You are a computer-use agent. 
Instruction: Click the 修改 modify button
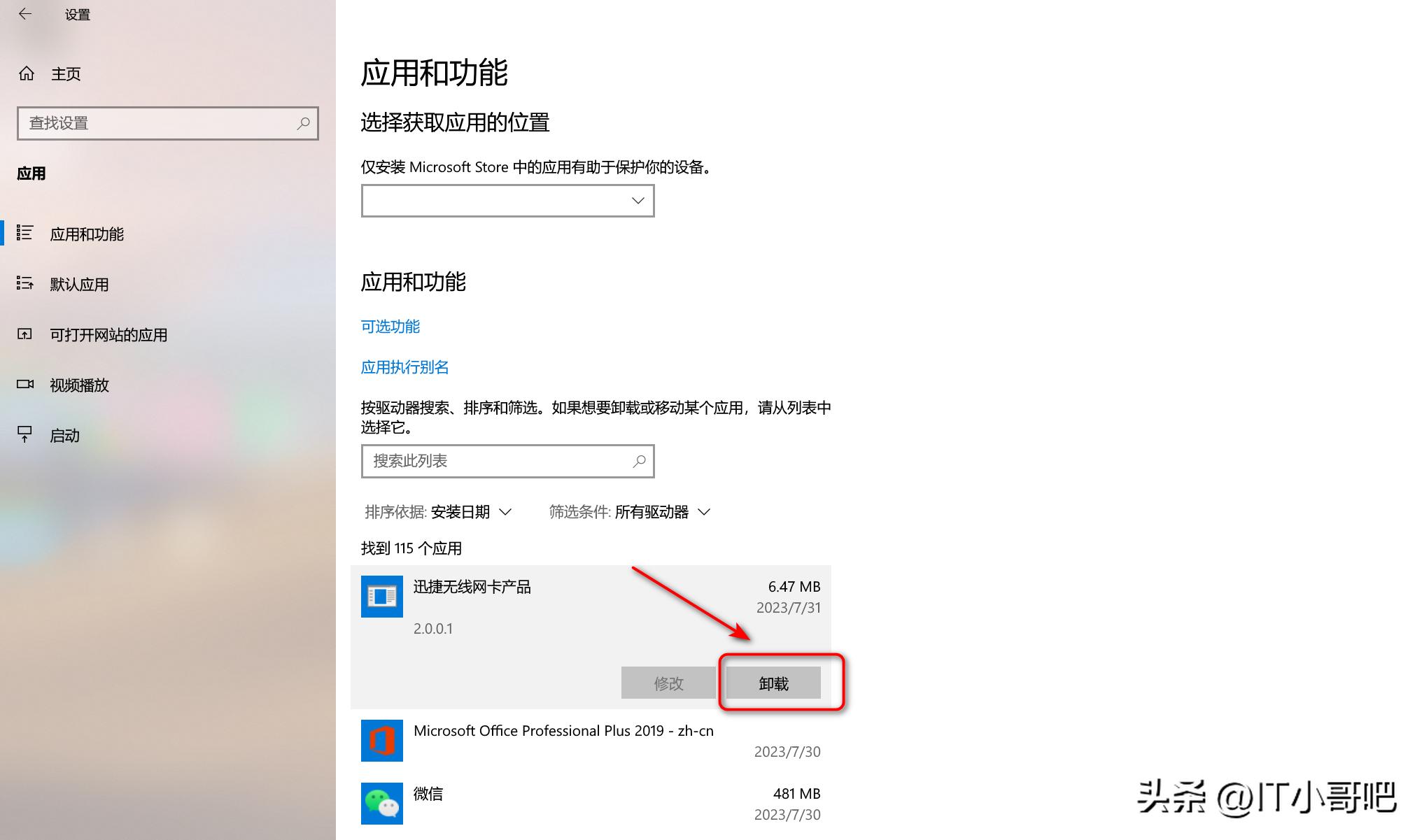pos(668,683)
